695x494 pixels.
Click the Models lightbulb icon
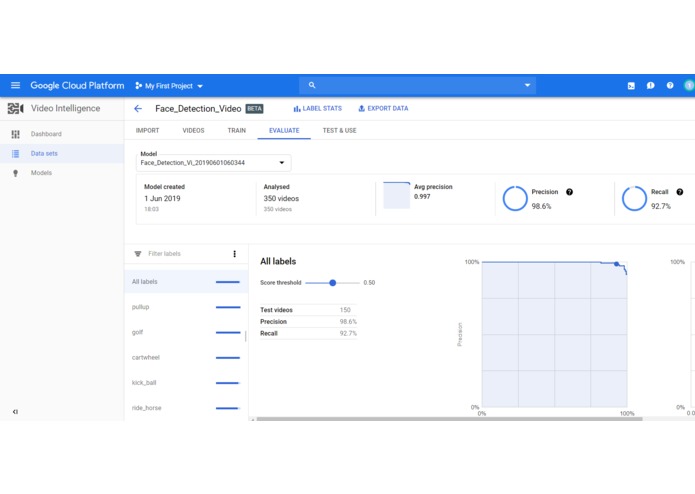tap(16, 173)
